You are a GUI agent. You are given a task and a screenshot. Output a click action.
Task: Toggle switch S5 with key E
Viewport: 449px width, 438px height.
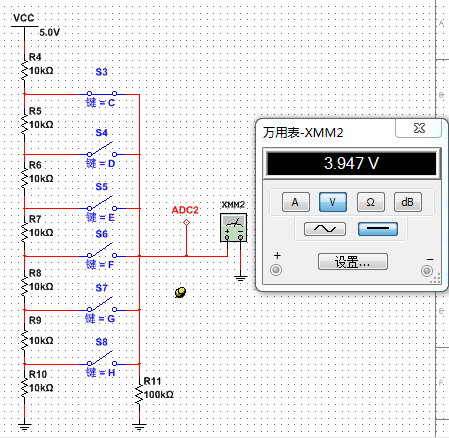102,204
